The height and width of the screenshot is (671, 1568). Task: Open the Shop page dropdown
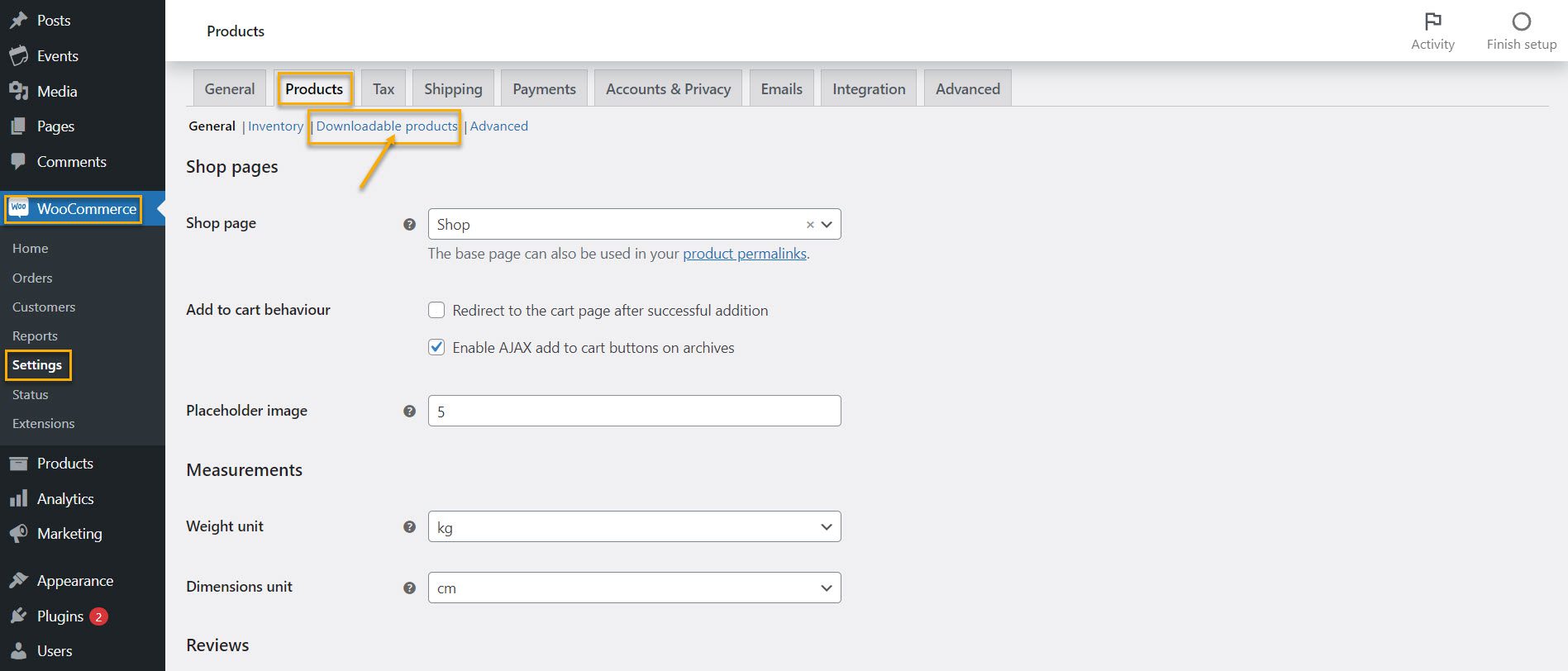[634, 224]
